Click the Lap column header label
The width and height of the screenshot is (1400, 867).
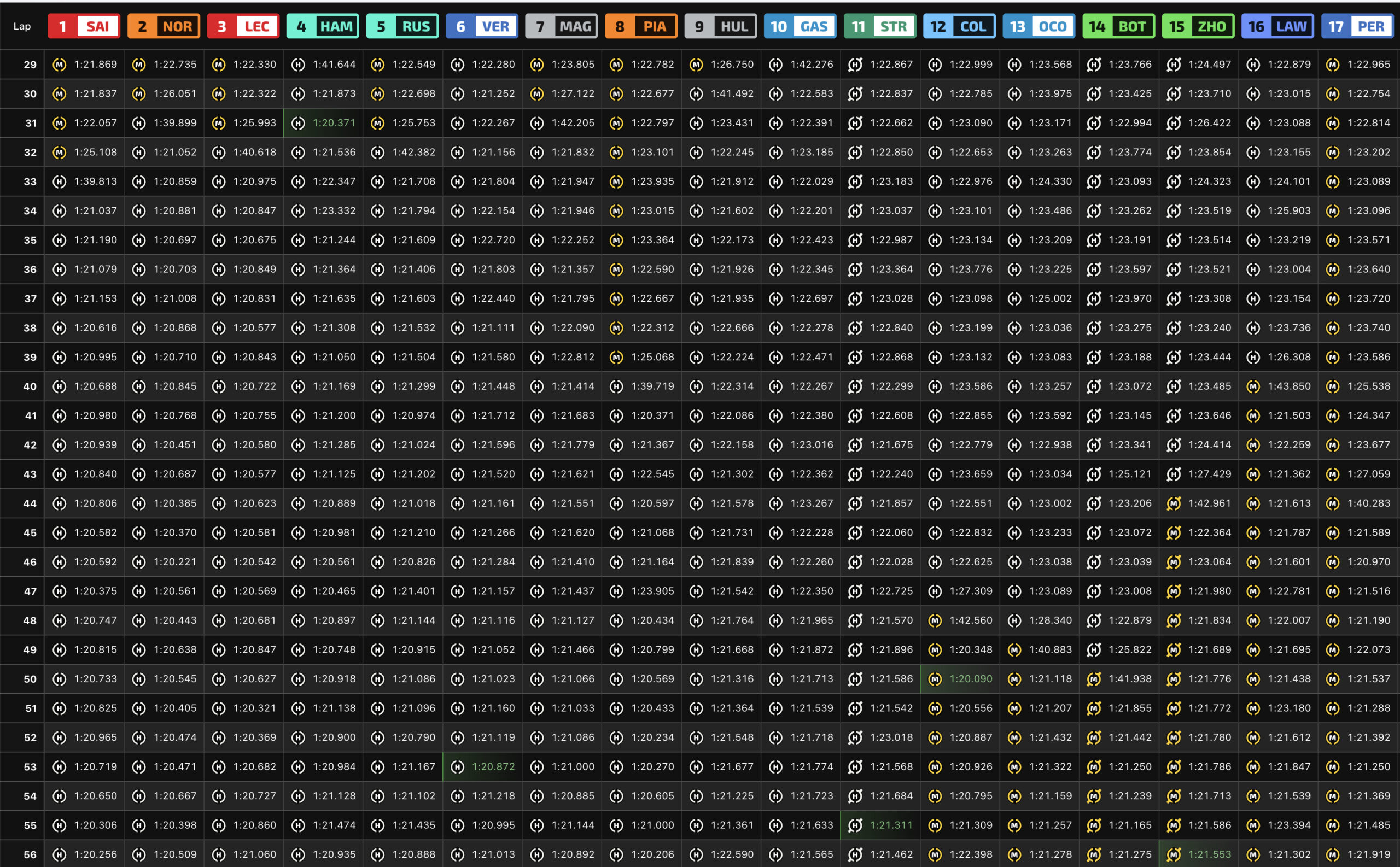(x=22, y=26)
